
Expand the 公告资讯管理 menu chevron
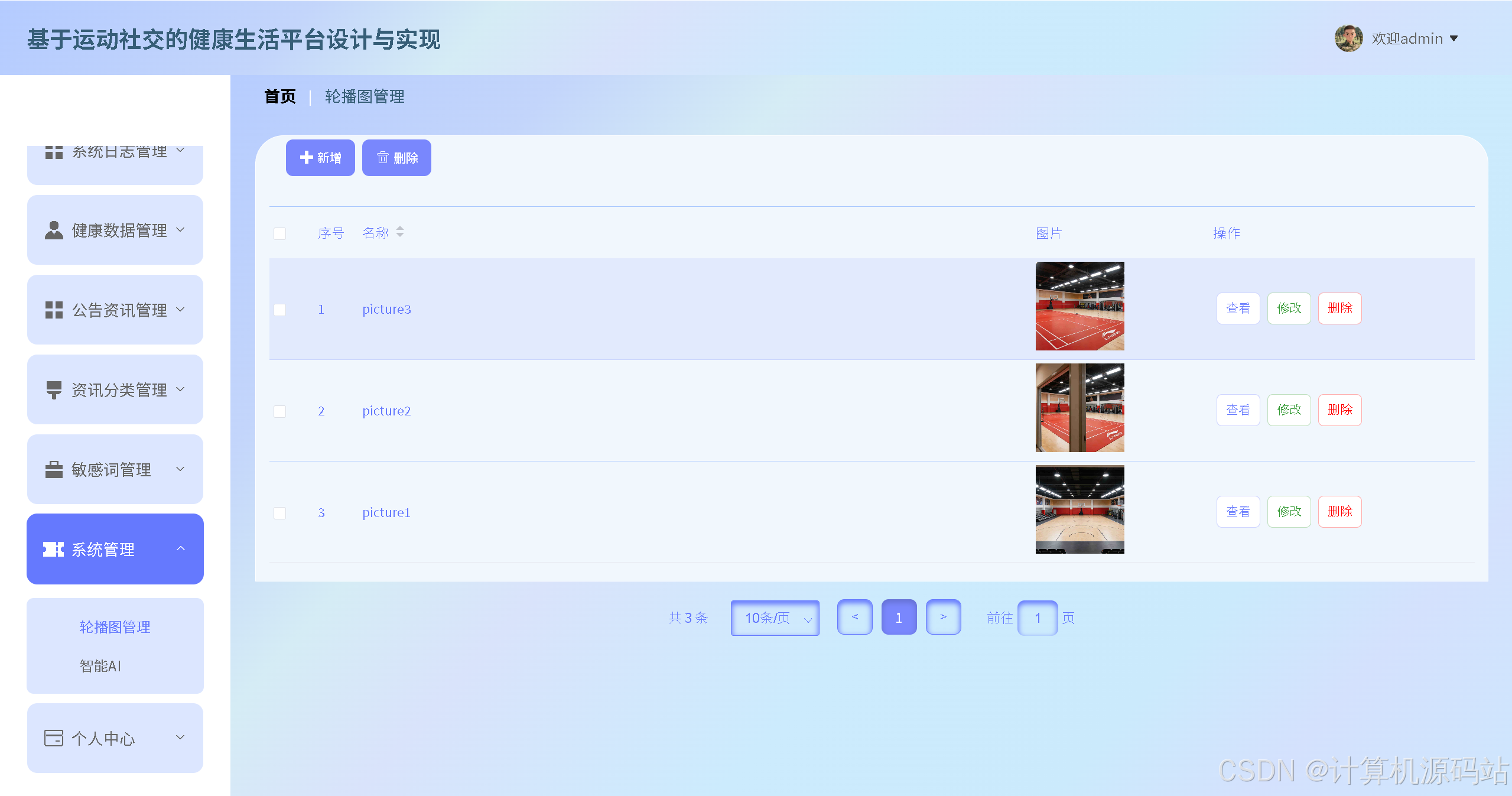[181, 310]
